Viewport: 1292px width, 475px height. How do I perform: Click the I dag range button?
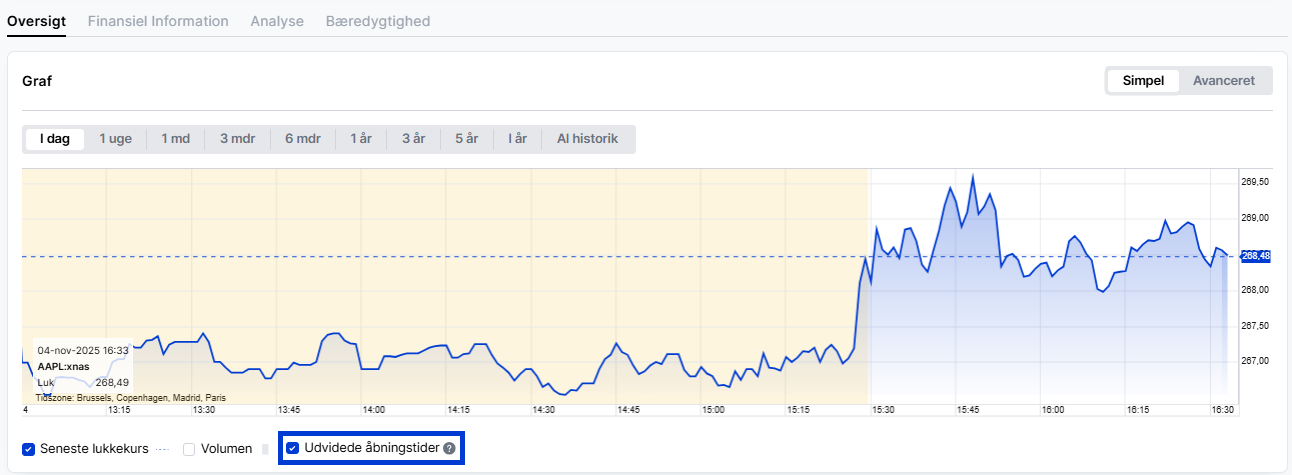coord(55,139)
